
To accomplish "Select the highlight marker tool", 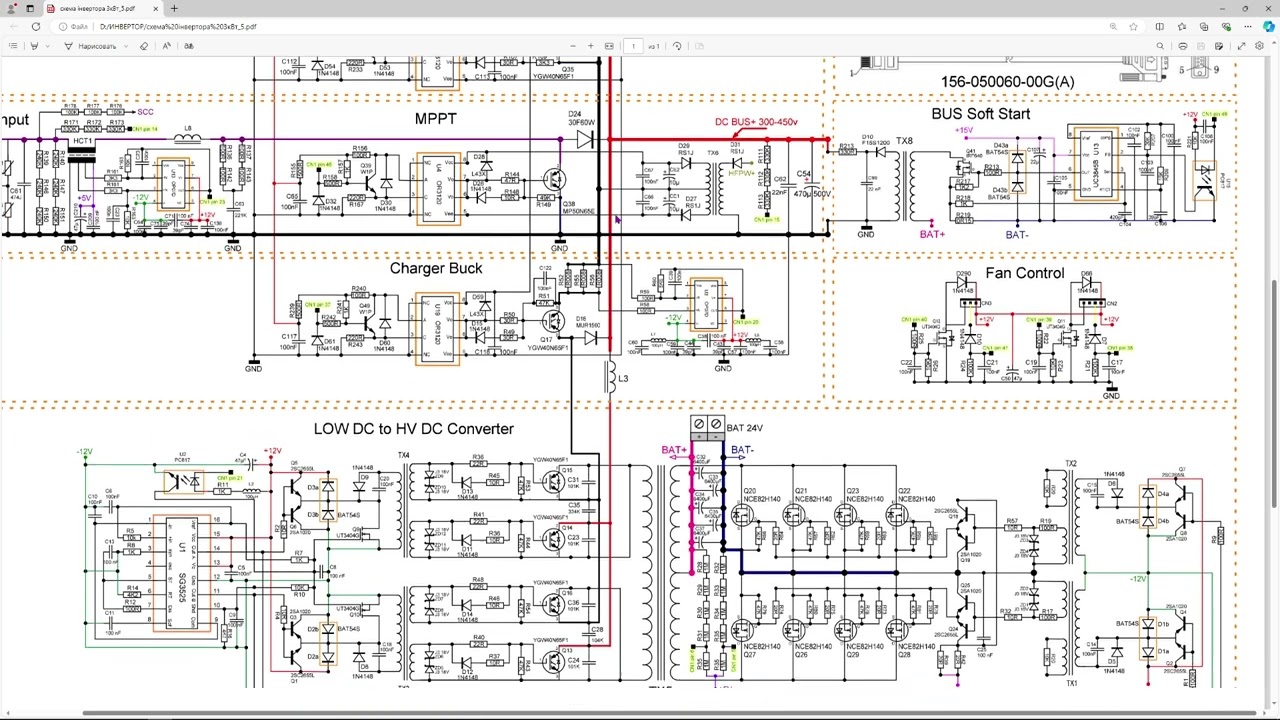I will [x=34, y=46].
